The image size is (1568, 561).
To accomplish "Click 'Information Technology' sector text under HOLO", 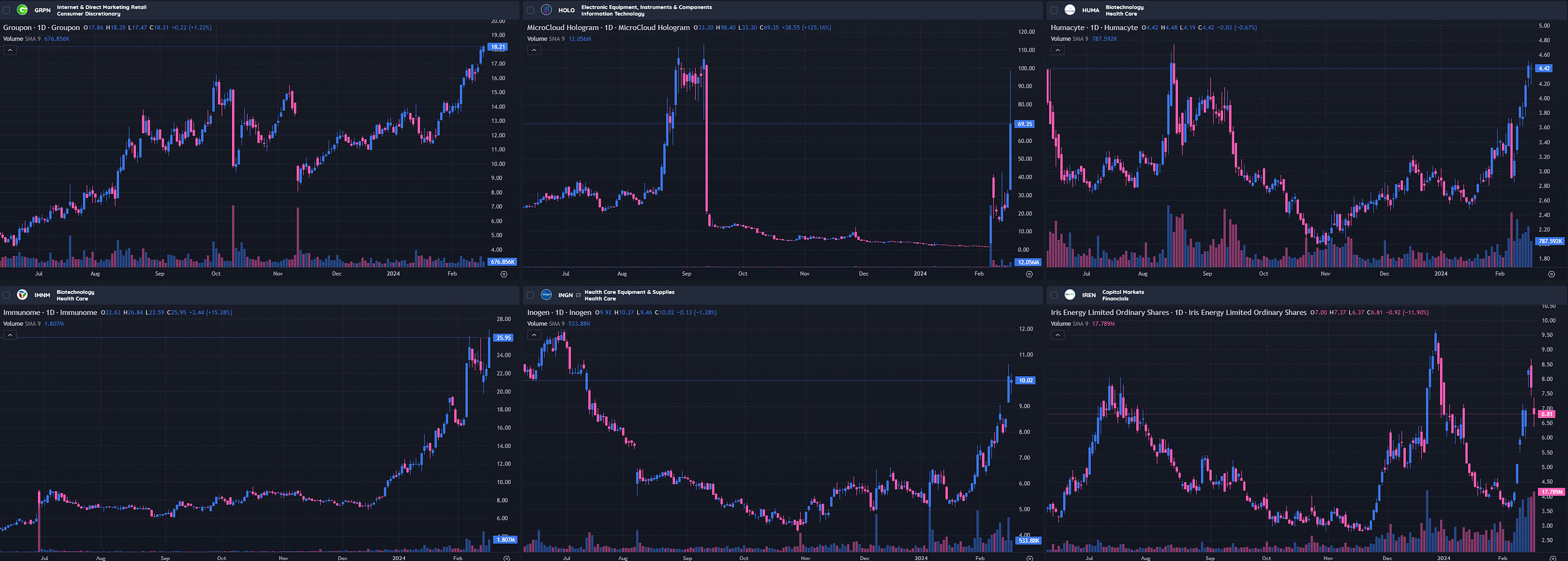I will [x=613, y=14].
